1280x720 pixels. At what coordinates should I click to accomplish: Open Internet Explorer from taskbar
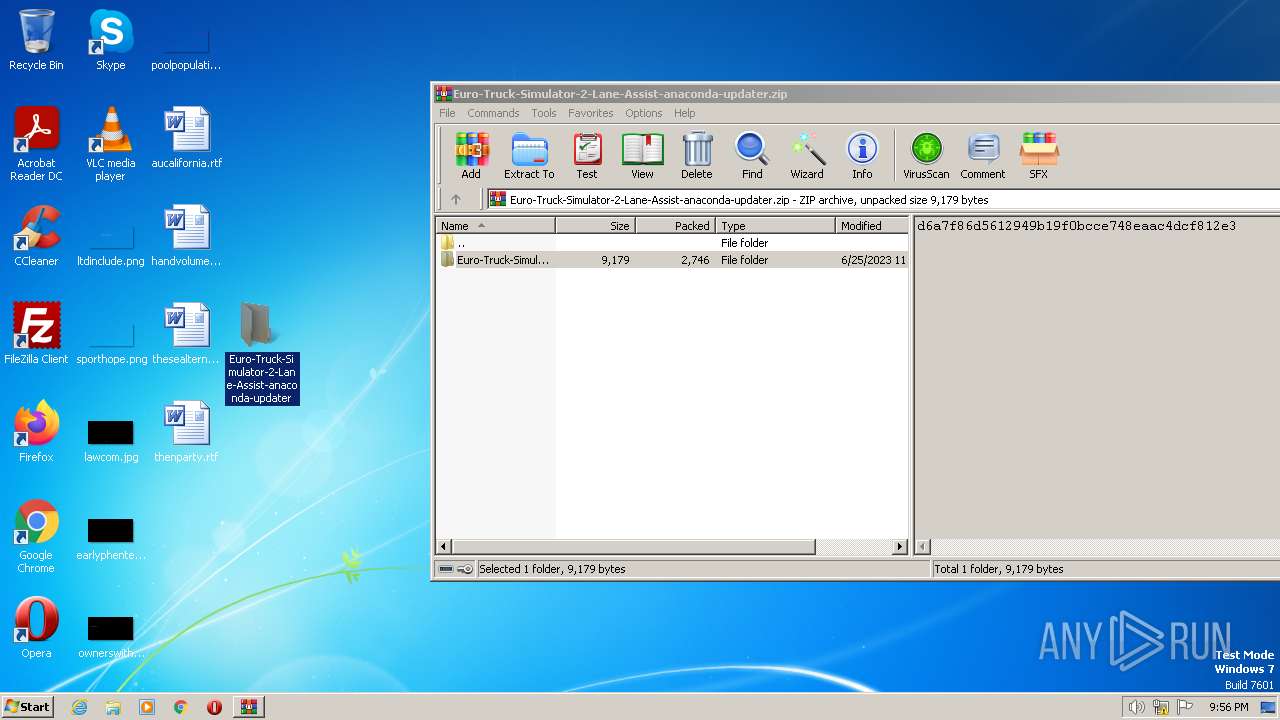(x=79, y=707)
